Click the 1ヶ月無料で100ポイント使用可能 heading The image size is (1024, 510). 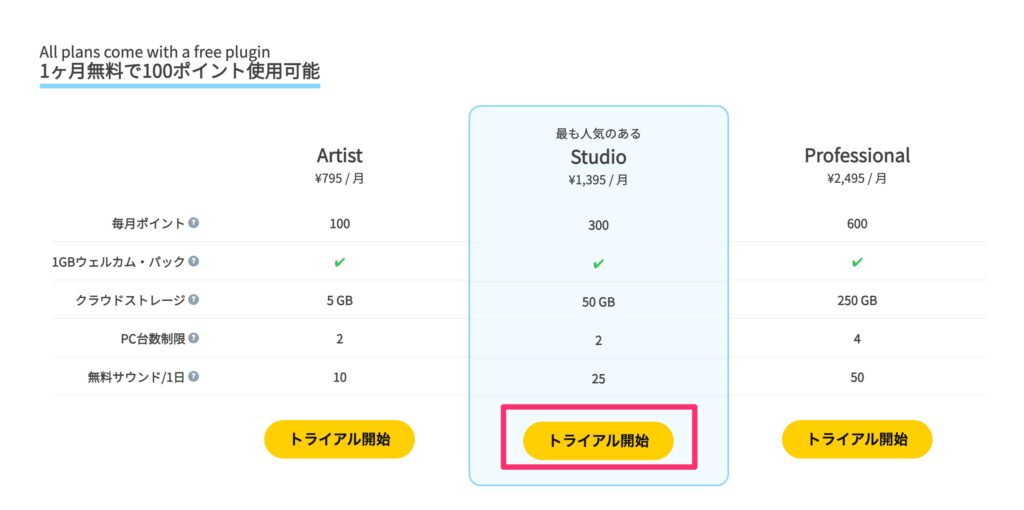[x=180, y=71]
